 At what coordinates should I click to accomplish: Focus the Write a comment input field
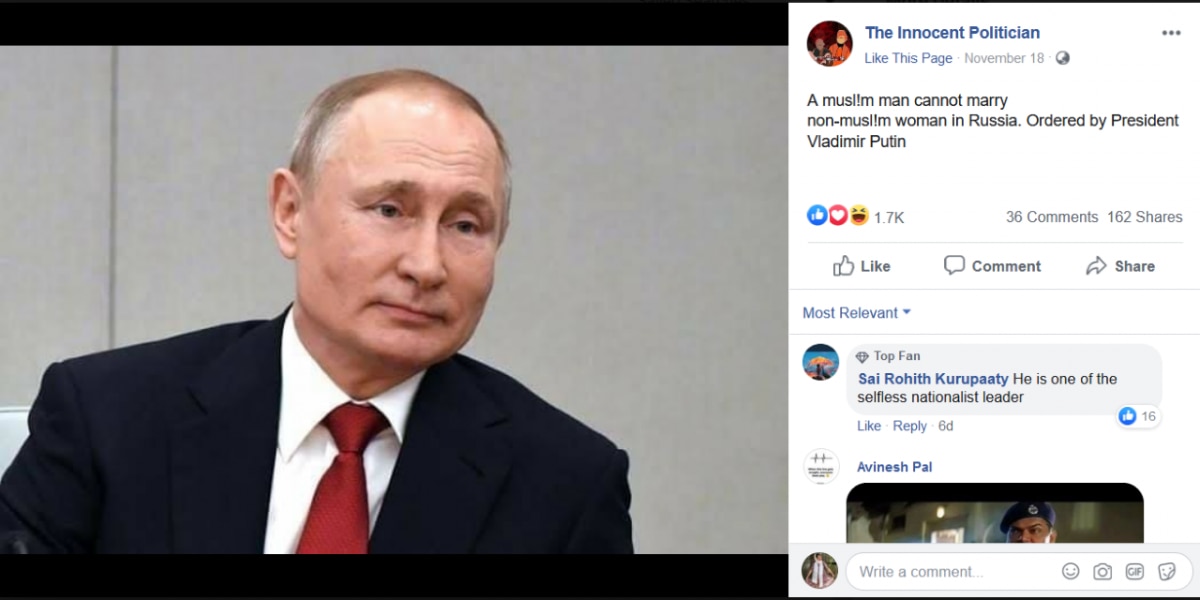[x=950, y=572]
